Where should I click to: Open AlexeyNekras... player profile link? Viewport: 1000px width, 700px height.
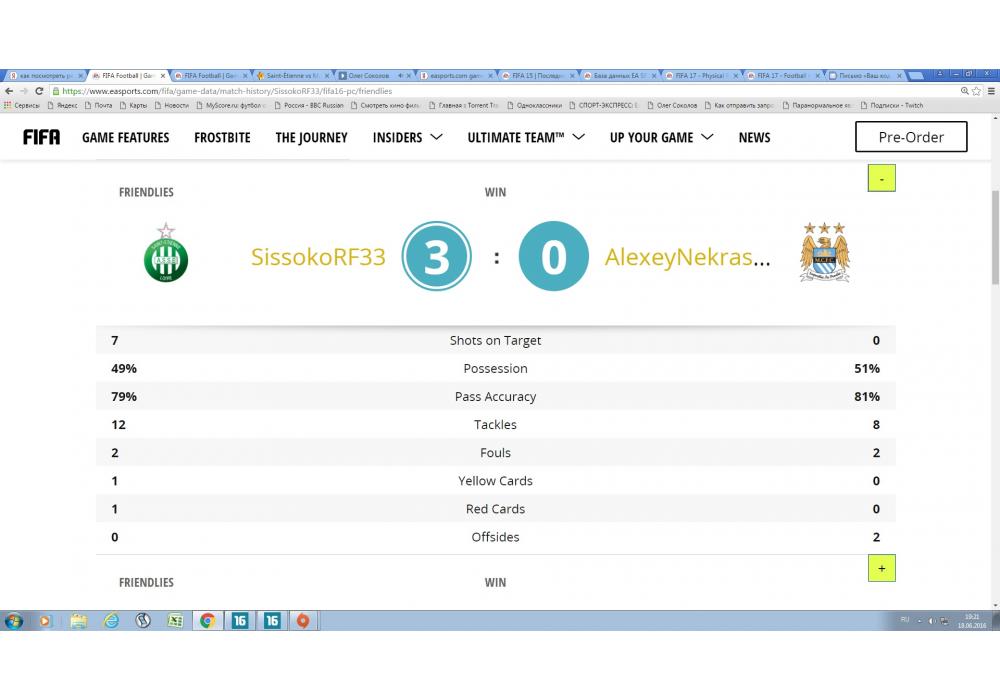coord(688,257)
